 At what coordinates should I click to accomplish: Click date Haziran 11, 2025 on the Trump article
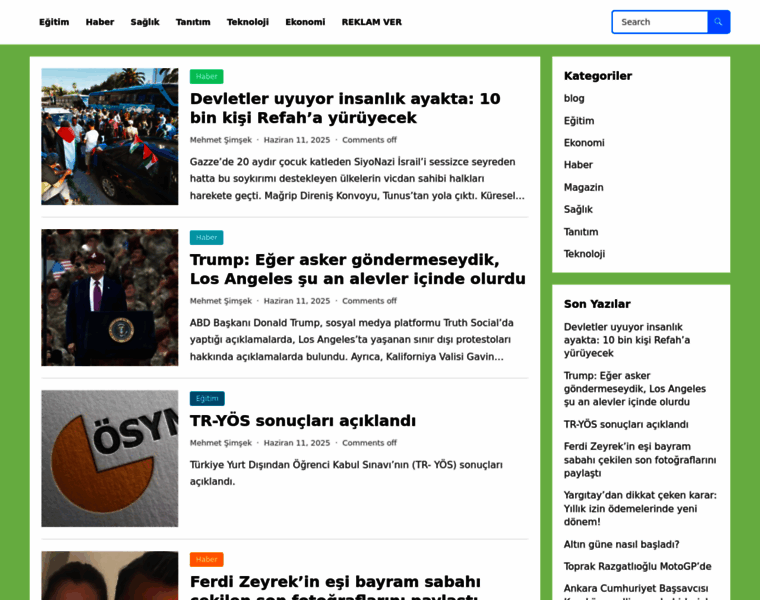pos(297,301)
